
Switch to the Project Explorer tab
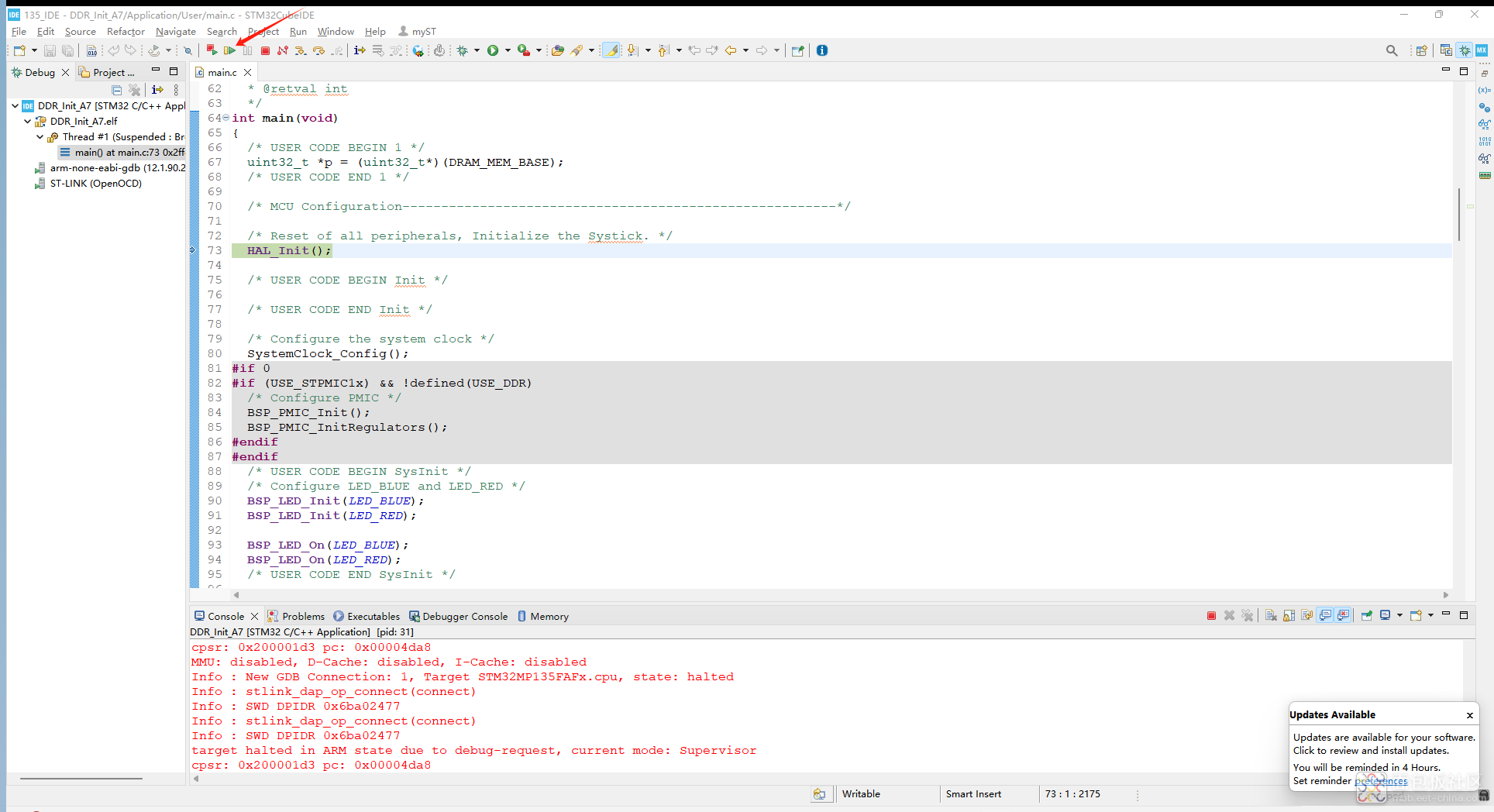(107, 72)
